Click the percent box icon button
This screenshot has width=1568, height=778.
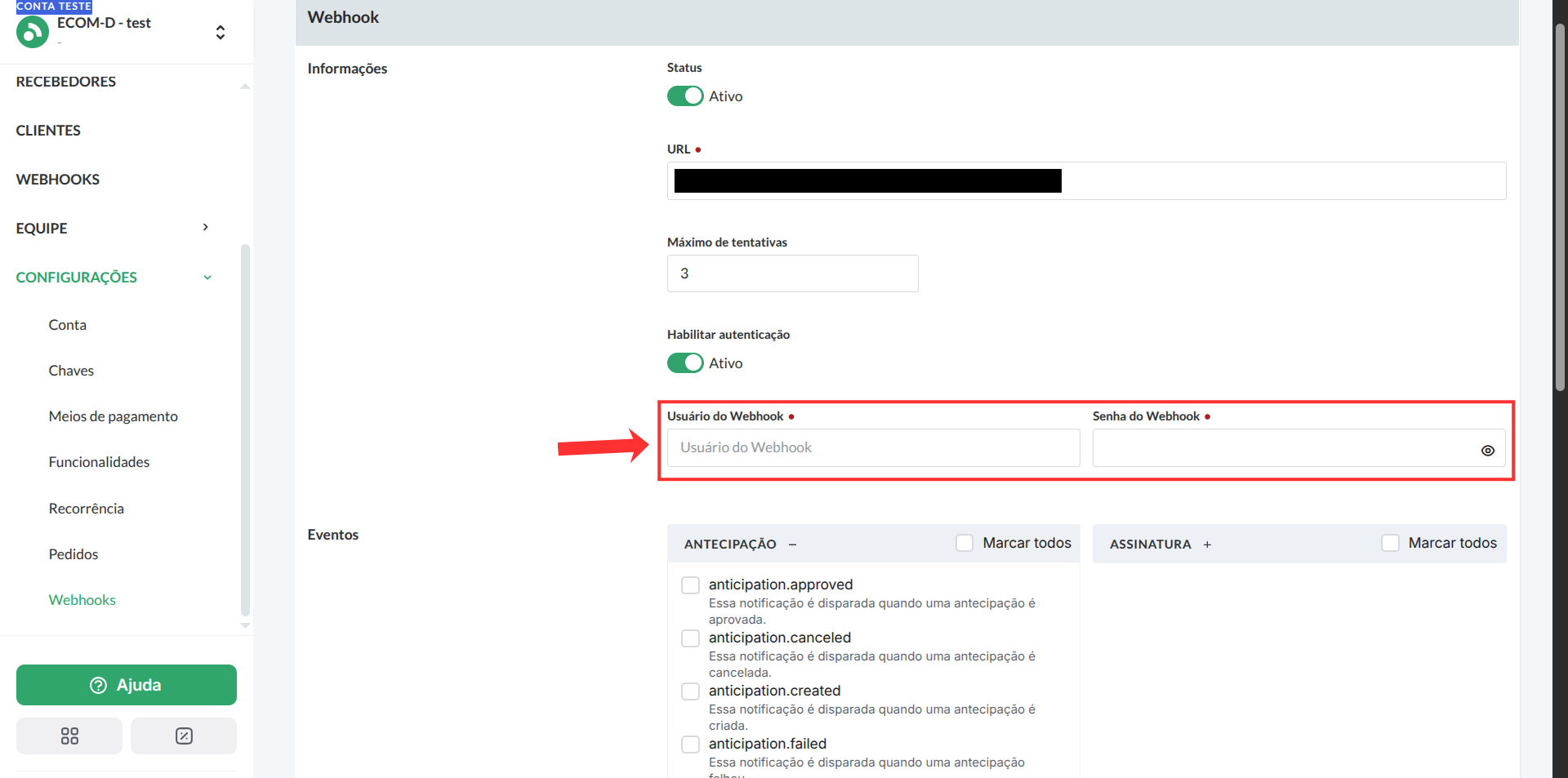(x=184, y=736)
